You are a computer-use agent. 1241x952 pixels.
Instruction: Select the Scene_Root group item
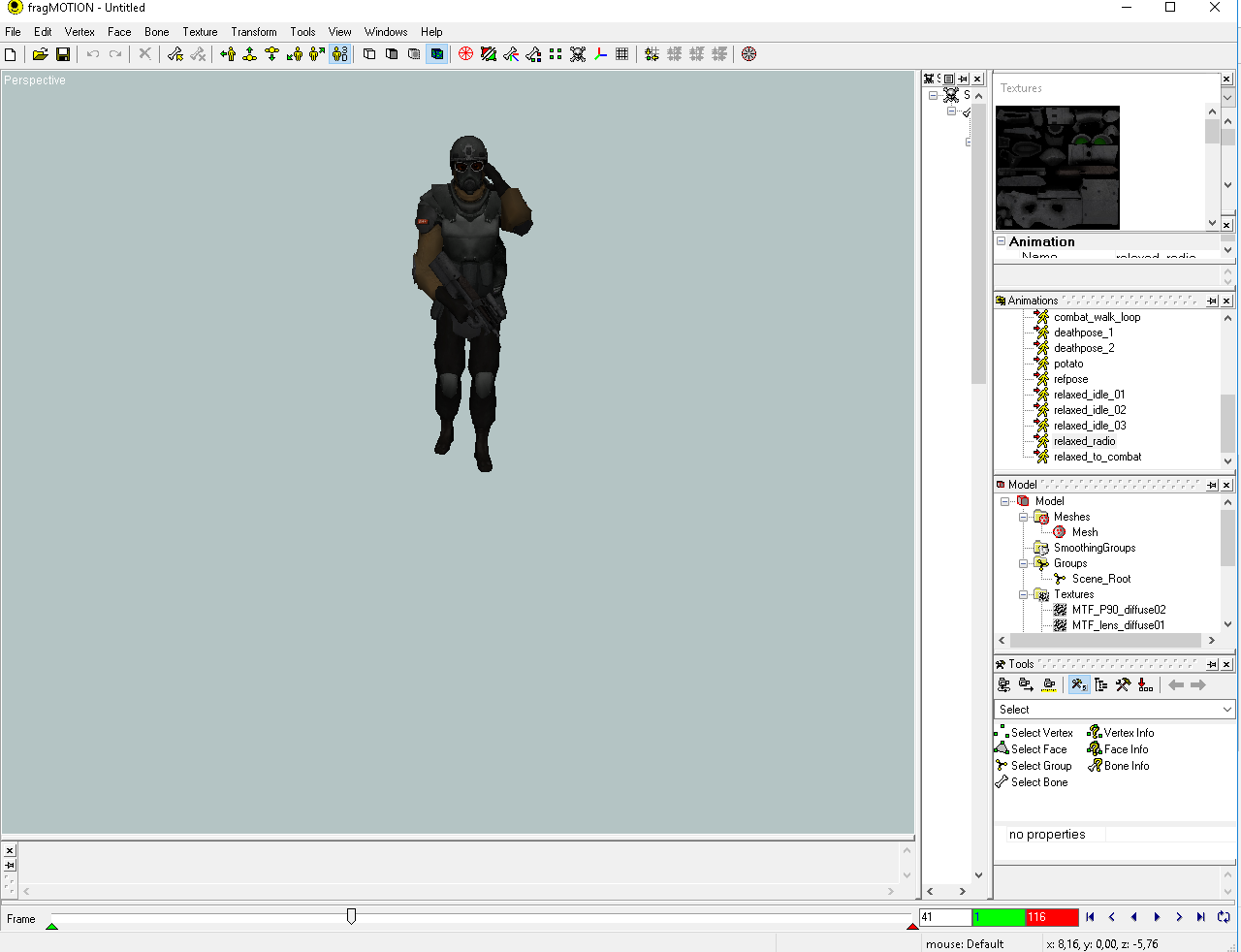[1101, 579]
